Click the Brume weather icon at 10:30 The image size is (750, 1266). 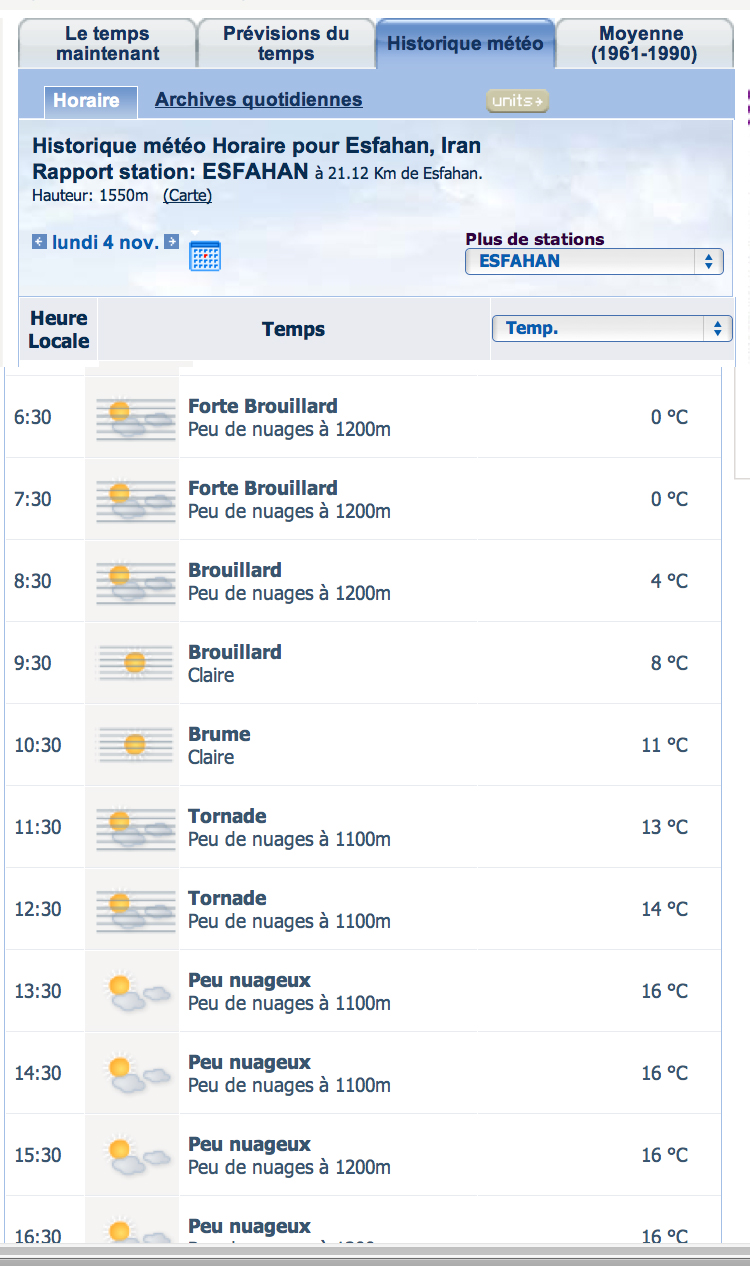click(134, 746)
